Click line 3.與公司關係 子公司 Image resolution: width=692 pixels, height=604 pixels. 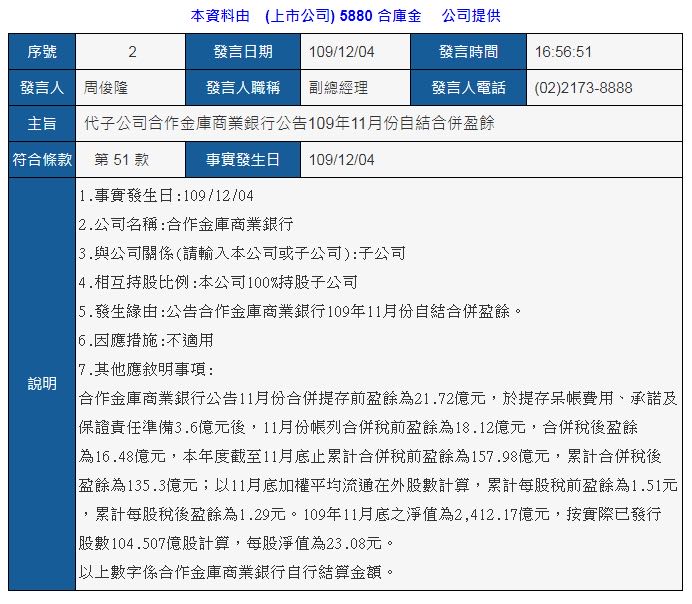coord(242,253)
